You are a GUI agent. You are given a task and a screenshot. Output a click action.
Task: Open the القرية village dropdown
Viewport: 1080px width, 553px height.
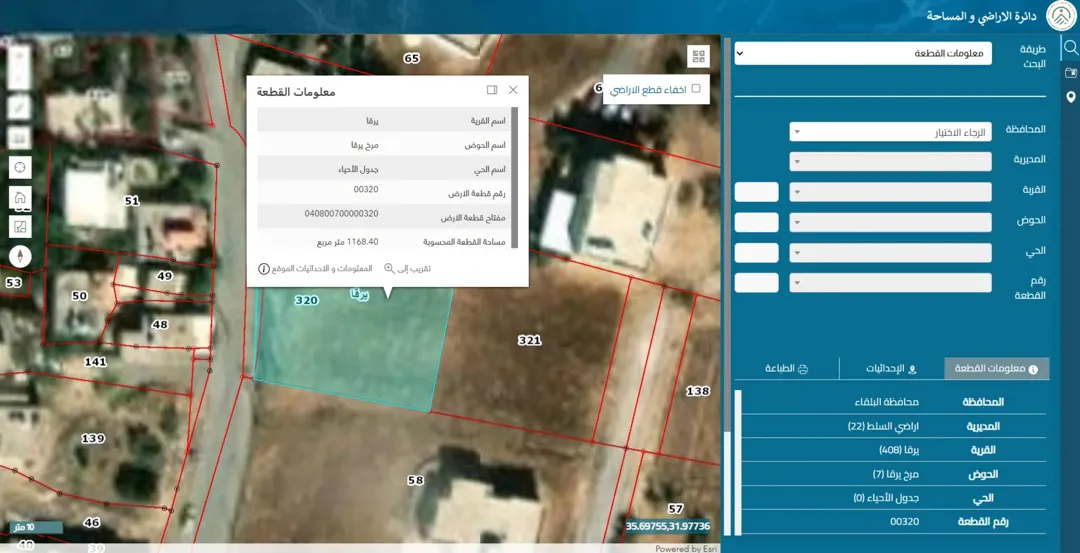coord(891,192)
